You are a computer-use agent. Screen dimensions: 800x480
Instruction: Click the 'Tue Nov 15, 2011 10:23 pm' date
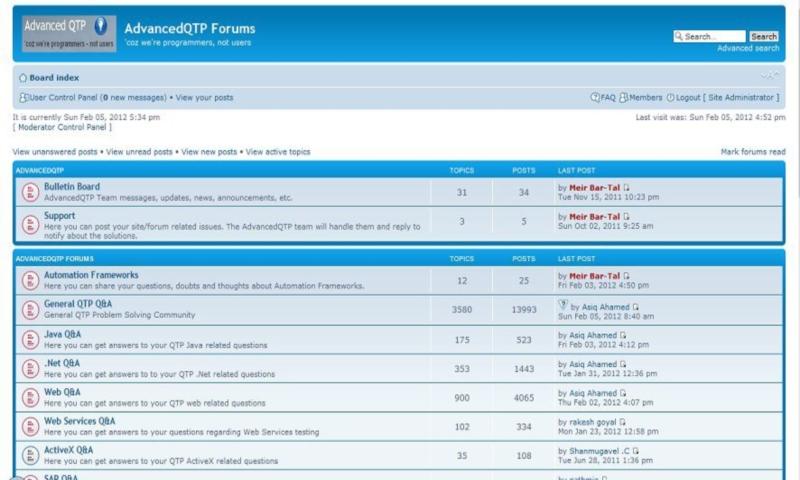pos(608,197)
